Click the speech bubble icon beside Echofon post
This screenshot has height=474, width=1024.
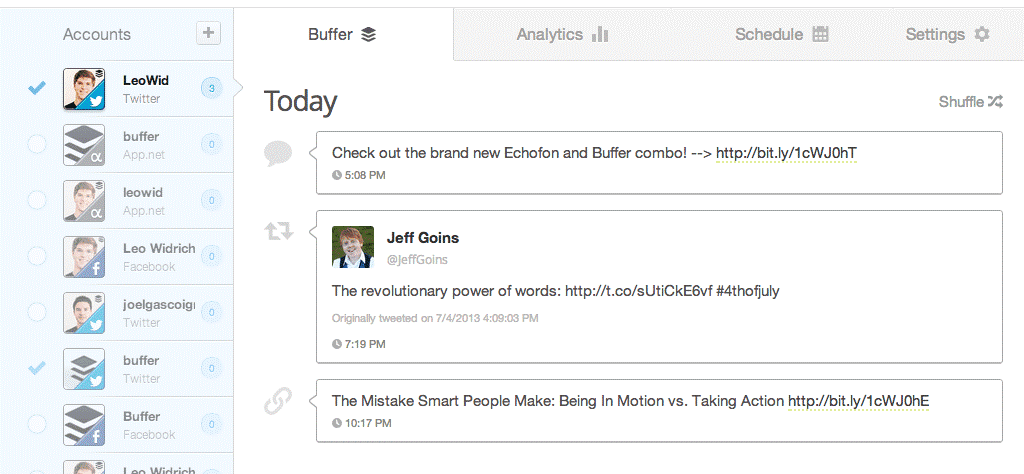click(x=278, y=153)
